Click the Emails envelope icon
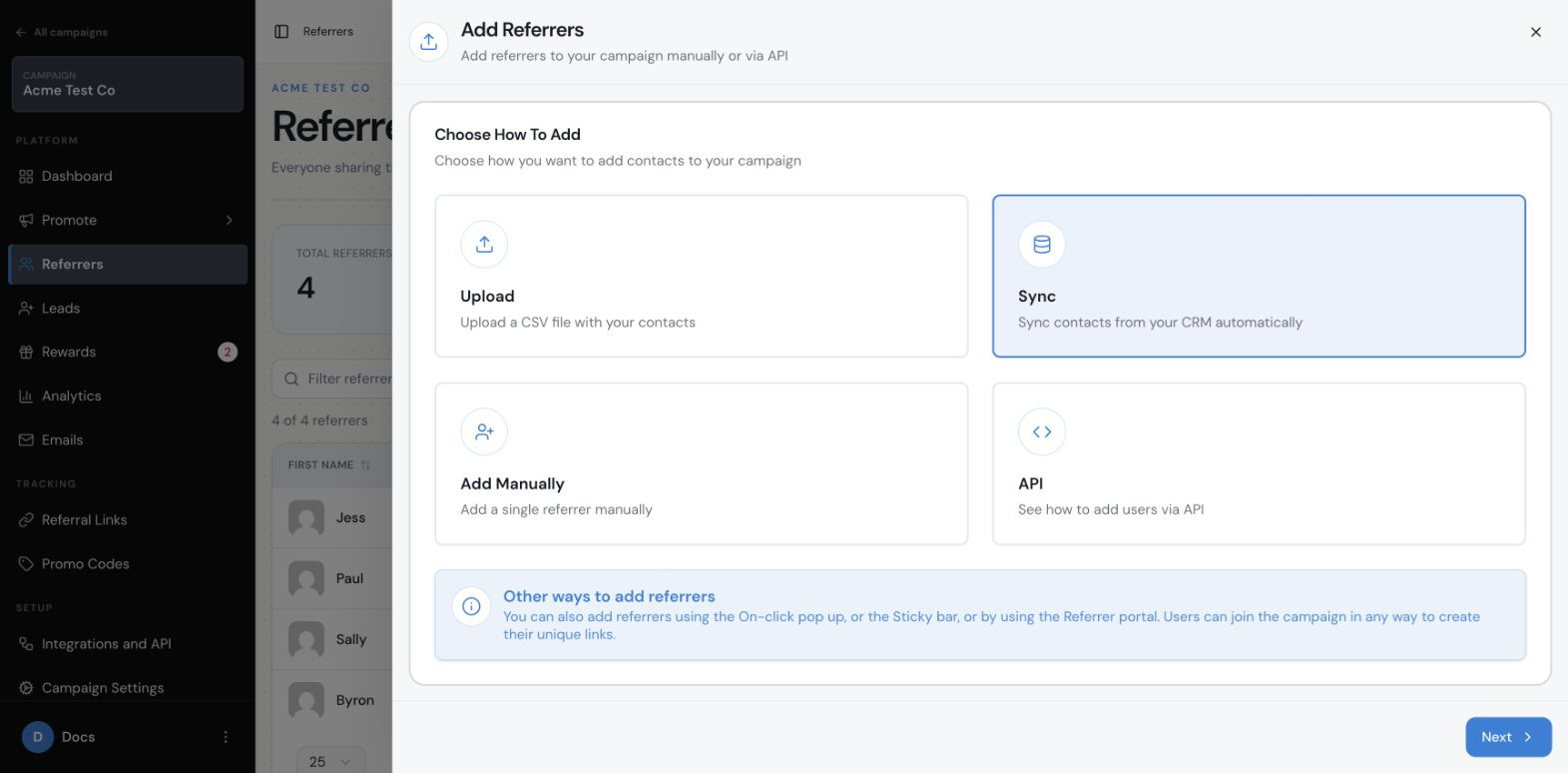 [x=26, y=440]
